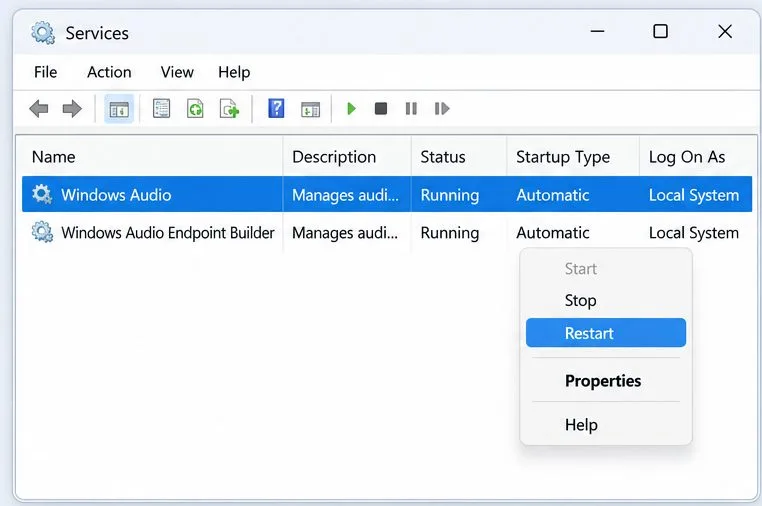
Task: Click the gear icon beside Windows Audio Endpoint Builder
Action: (x=42, y=232)
